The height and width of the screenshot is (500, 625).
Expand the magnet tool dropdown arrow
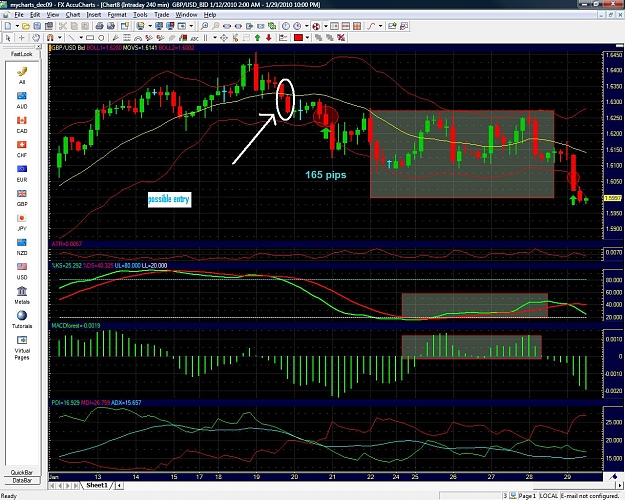pos(59,38)
